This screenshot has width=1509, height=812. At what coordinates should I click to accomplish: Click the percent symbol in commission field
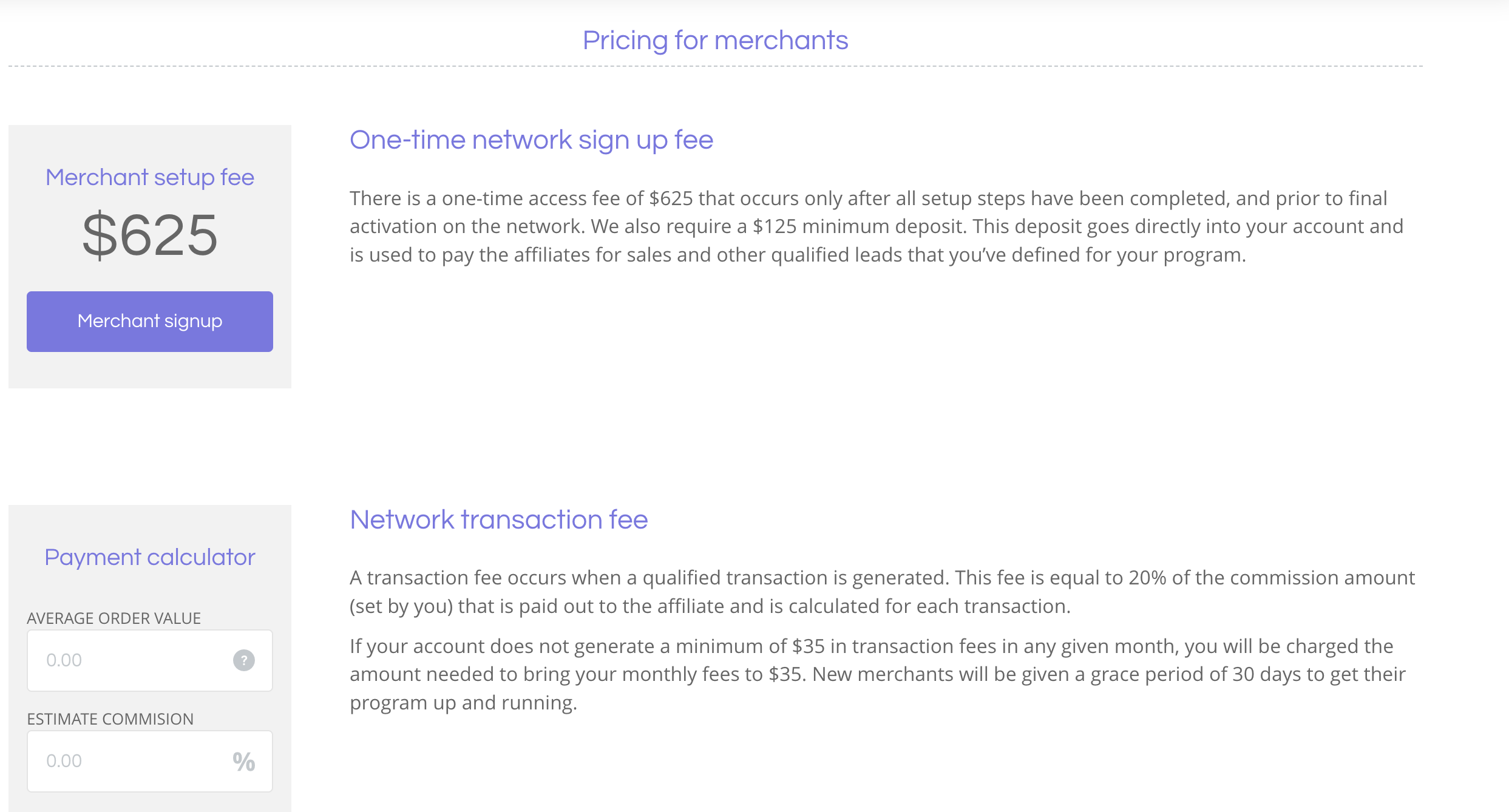(x=244, y=761)
